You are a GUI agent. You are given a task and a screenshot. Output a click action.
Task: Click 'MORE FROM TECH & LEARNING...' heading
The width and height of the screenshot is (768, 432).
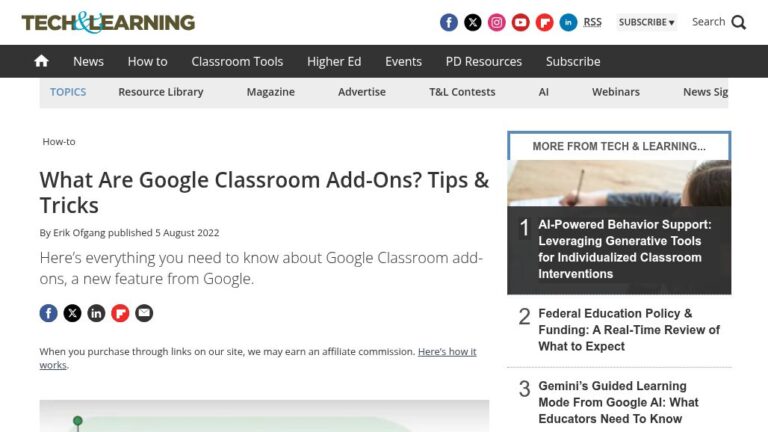coord(619,146)
